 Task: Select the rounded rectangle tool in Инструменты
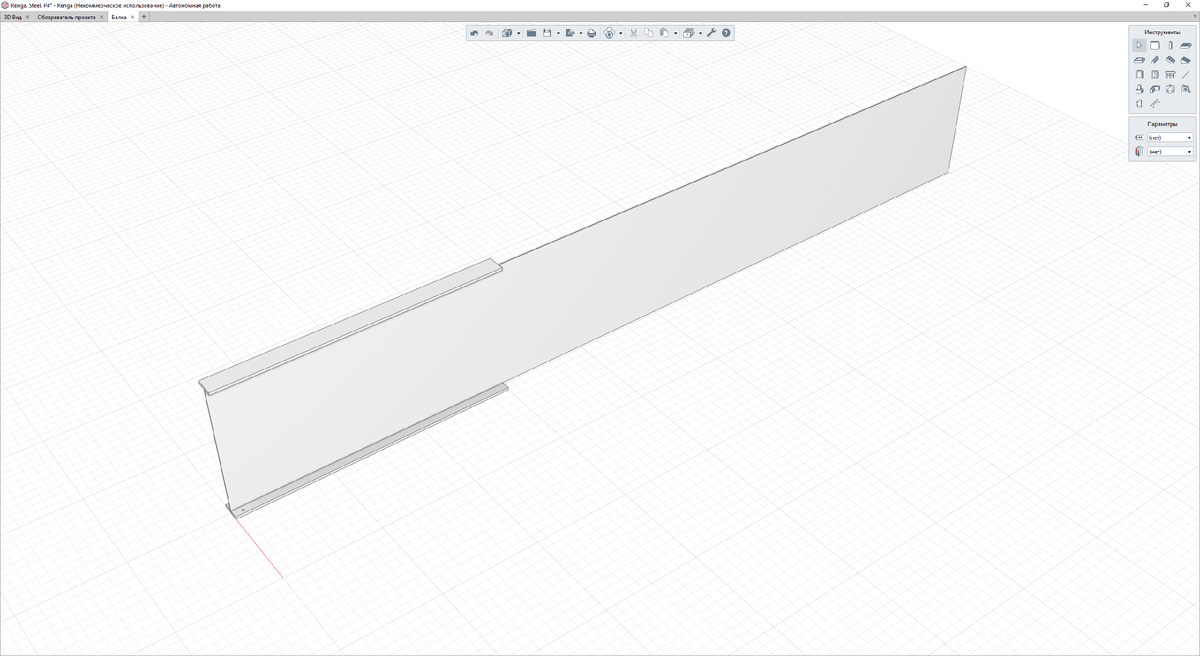pos(1155,45)
